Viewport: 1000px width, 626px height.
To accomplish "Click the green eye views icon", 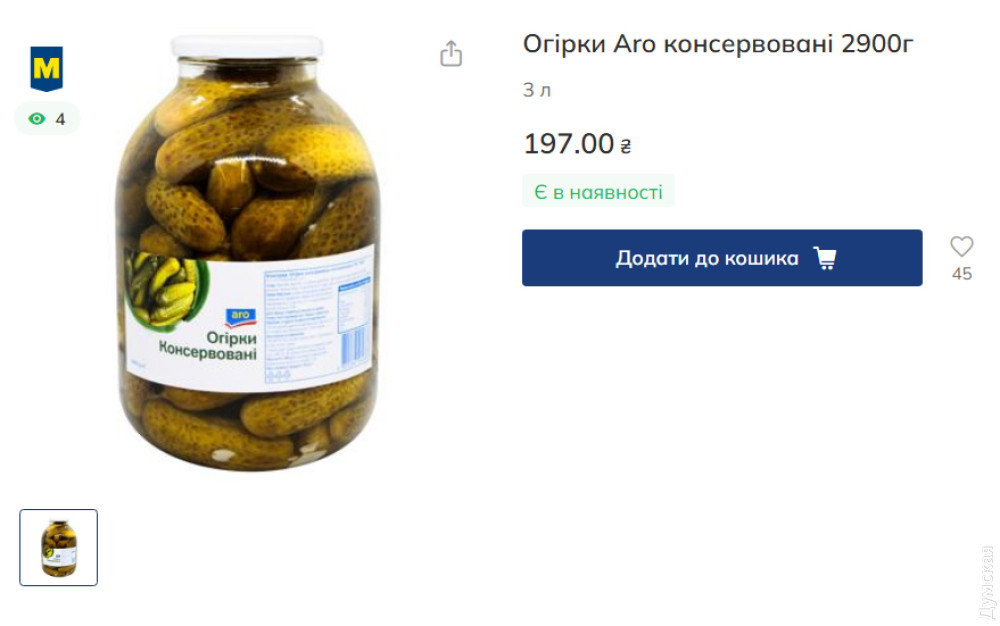I will [37, 119].
